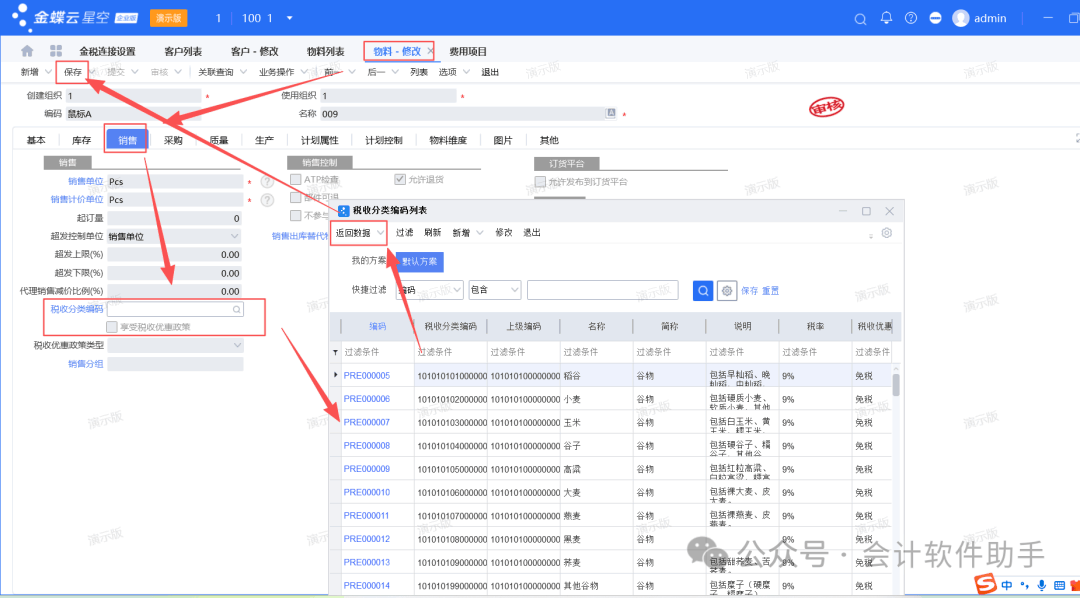Check the ATP检查 checkbox
Viewport: 1080px width, 598px height.
tap(296, 180)
